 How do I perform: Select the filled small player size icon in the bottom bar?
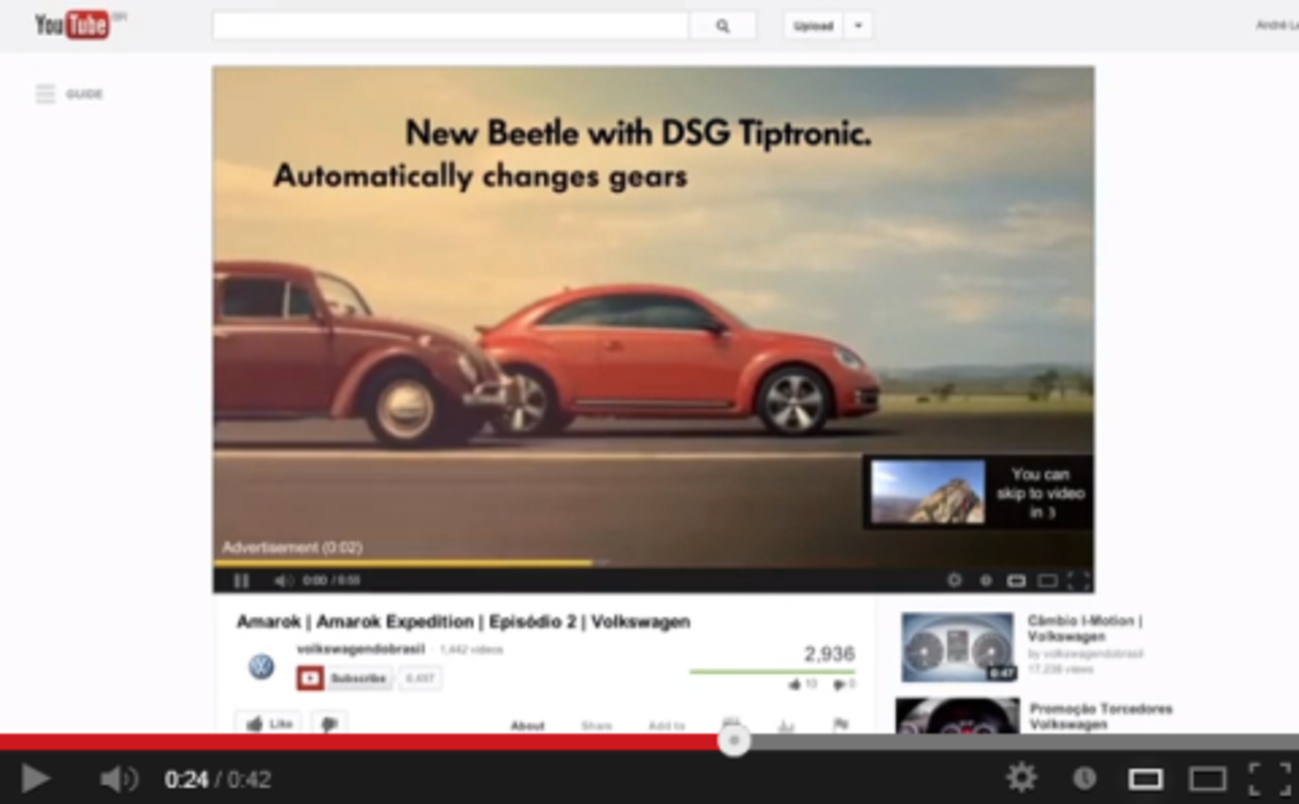1145,778
